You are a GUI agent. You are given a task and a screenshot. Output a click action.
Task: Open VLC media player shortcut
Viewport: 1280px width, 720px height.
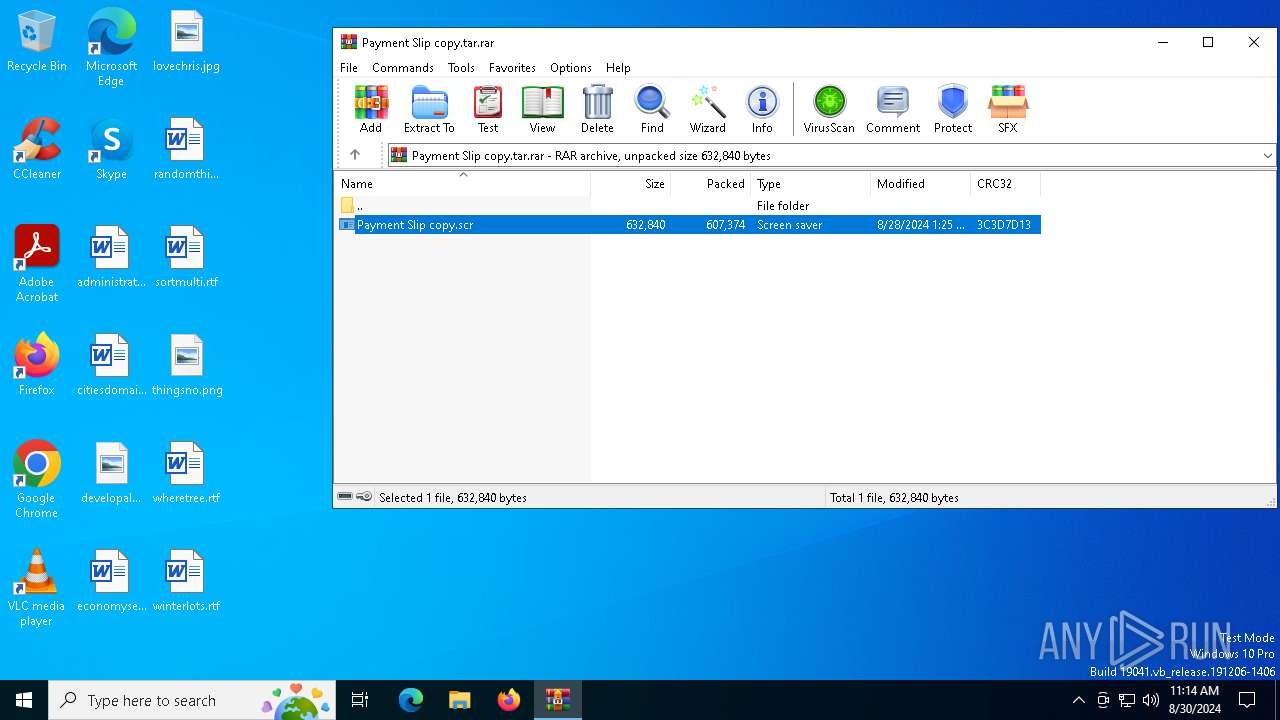pos(37,588)
